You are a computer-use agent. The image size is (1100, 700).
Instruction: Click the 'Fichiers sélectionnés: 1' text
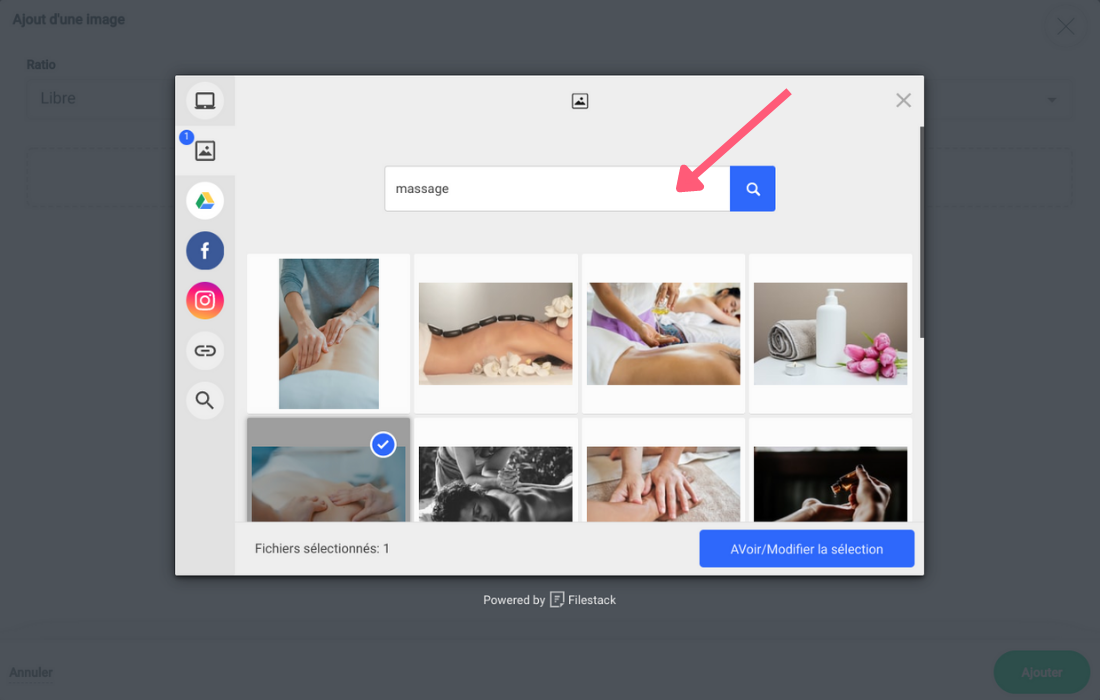click(x=322, y=548)
